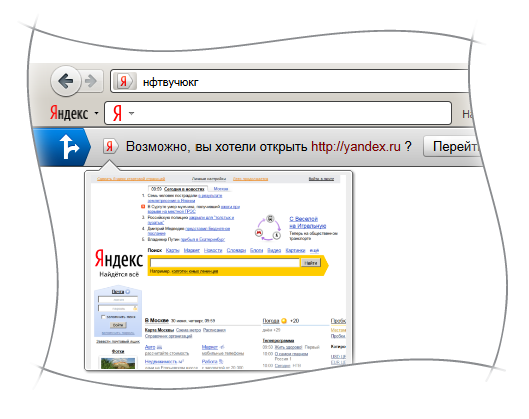The height and width of the screenshot is (419, 529).
Task: Focus the Yandex bar search field
Action: click(278, 113)
